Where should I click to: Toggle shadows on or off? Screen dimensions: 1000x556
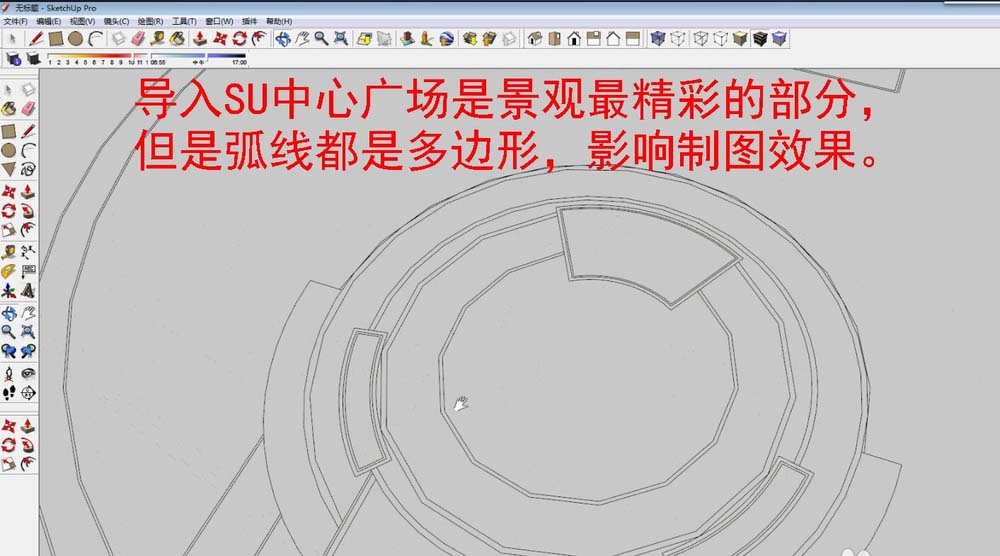[34, 59]
